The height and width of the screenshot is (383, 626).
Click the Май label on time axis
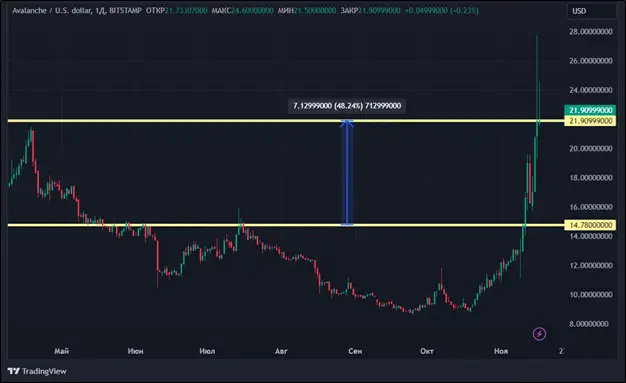click(61, 351)
